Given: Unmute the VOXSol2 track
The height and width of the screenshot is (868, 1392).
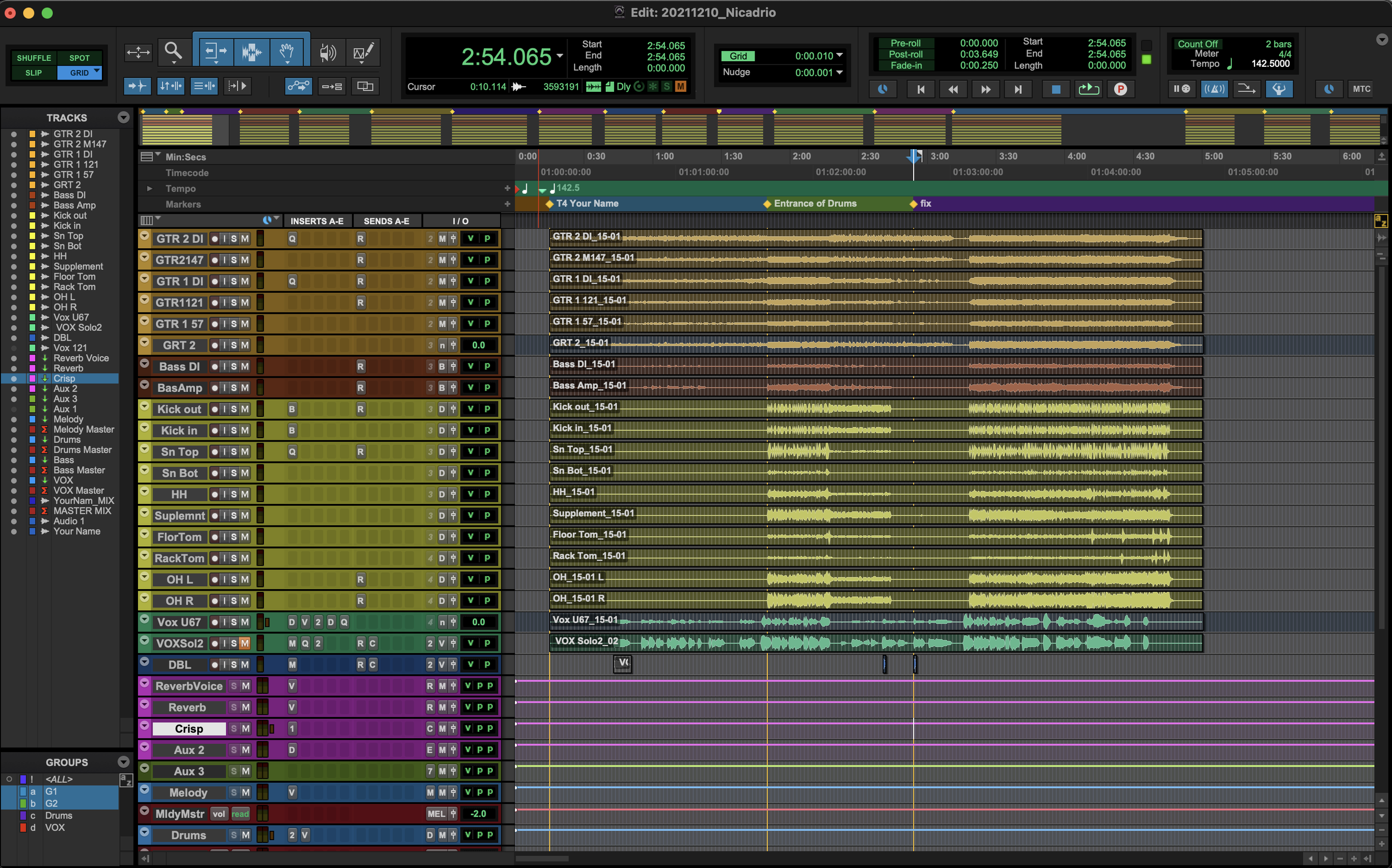Looking at the screenshot, I should (x=245, y=644).
